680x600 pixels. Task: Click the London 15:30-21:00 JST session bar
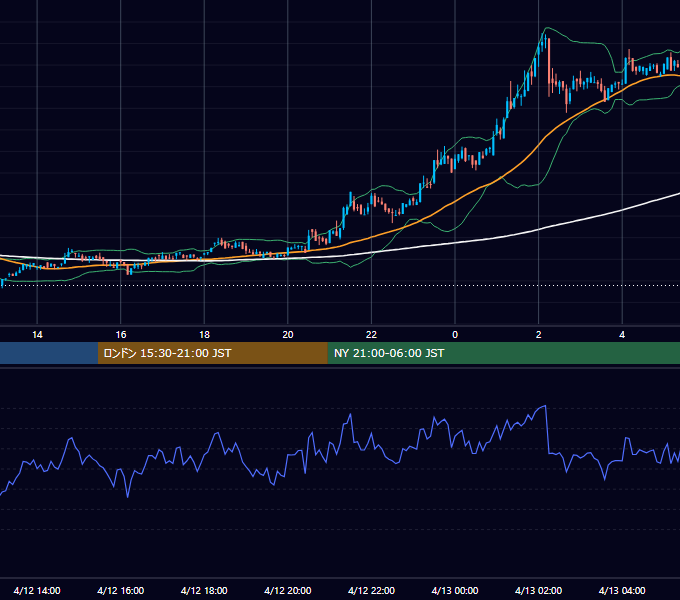point(212,353)
